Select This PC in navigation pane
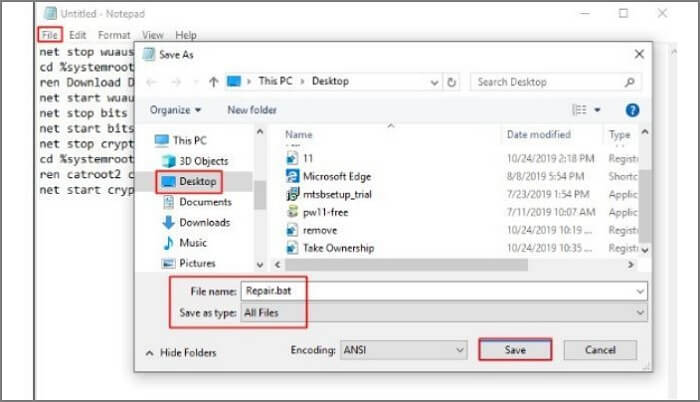Viewport: 700px width, 402px height. (x=180, y=140)
